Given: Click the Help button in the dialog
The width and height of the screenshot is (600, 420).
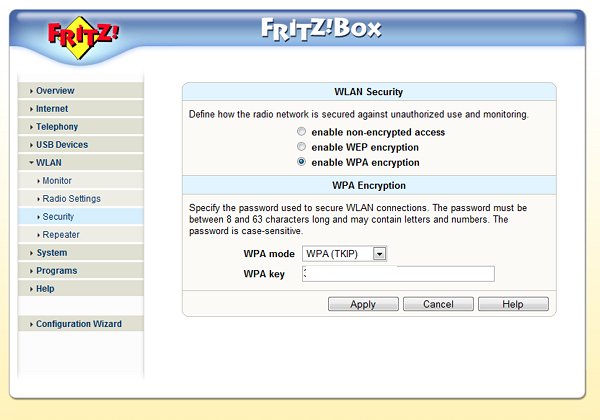Looking at the screenshot, I should [x=513, y=304].
